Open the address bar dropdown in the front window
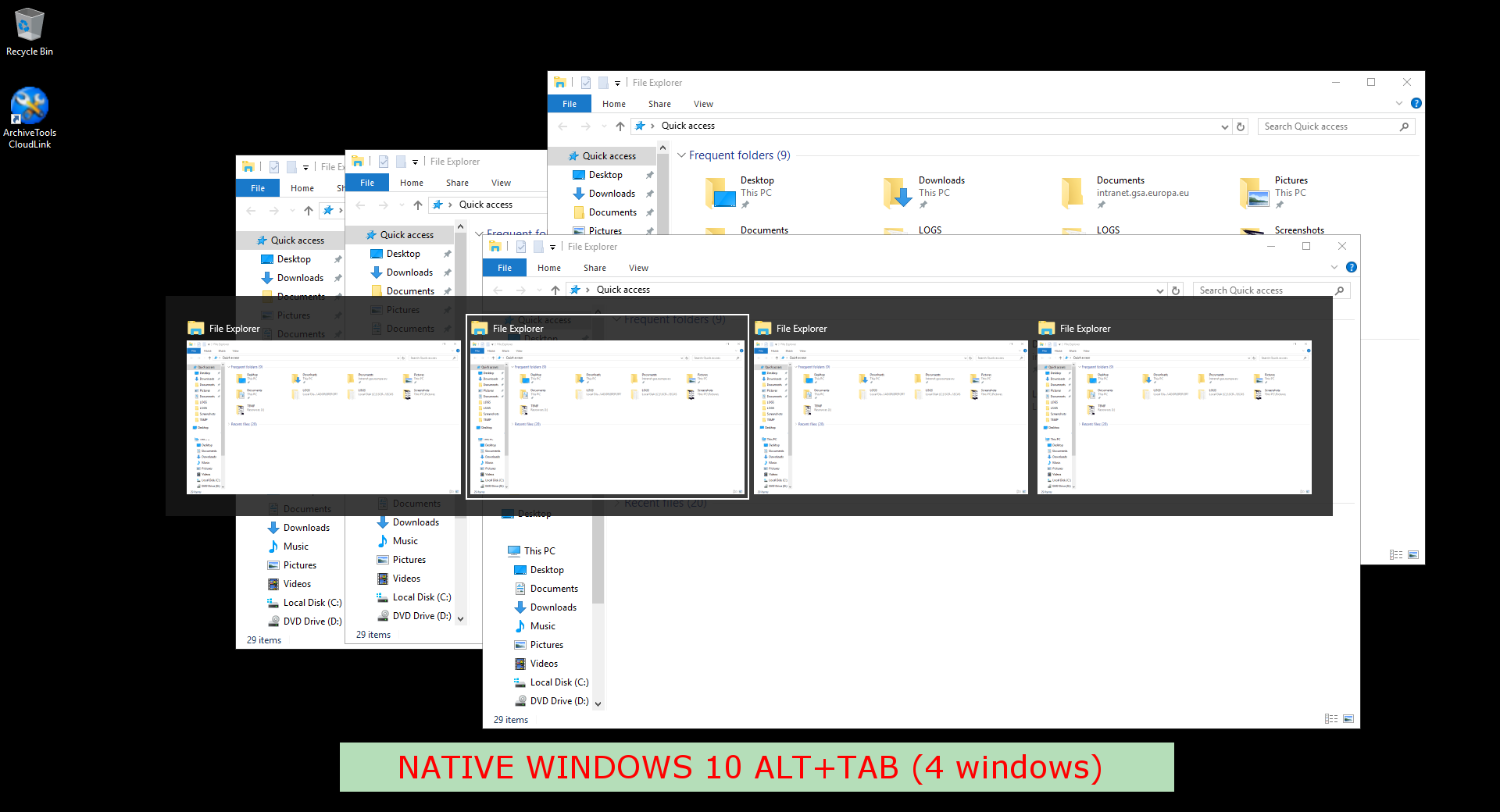Image resolution: width=1500 pixels, height=812 pixels. click(x=1159, y=290)
